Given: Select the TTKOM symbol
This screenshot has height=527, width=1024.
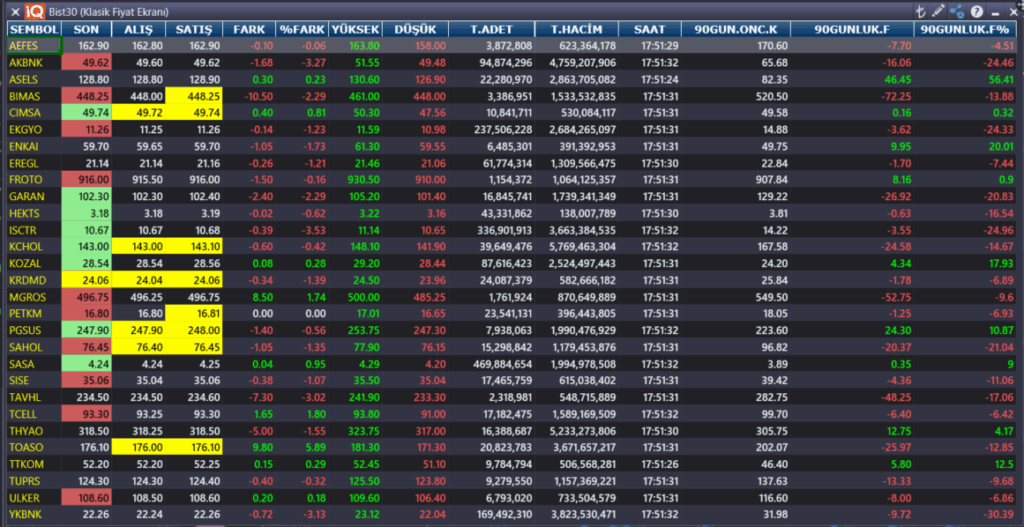Looking at the screenshot, I should click(x=25, y=465).
